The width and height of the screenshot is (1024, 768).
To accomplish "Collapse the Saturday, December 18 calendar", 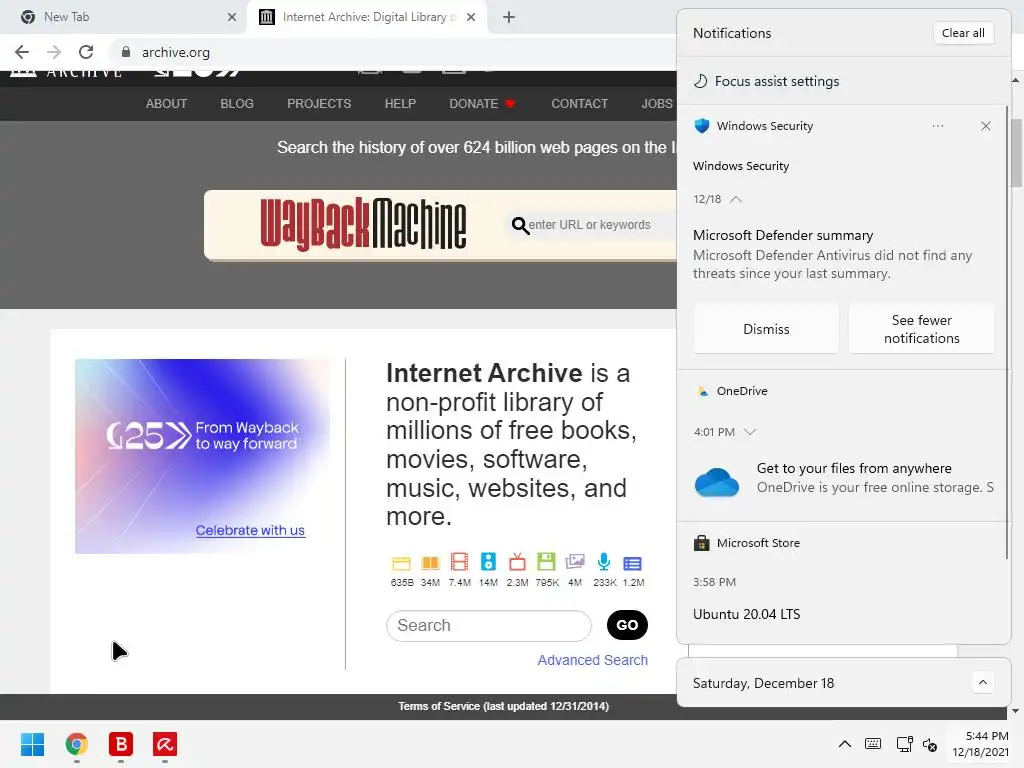I will [982, 682].
